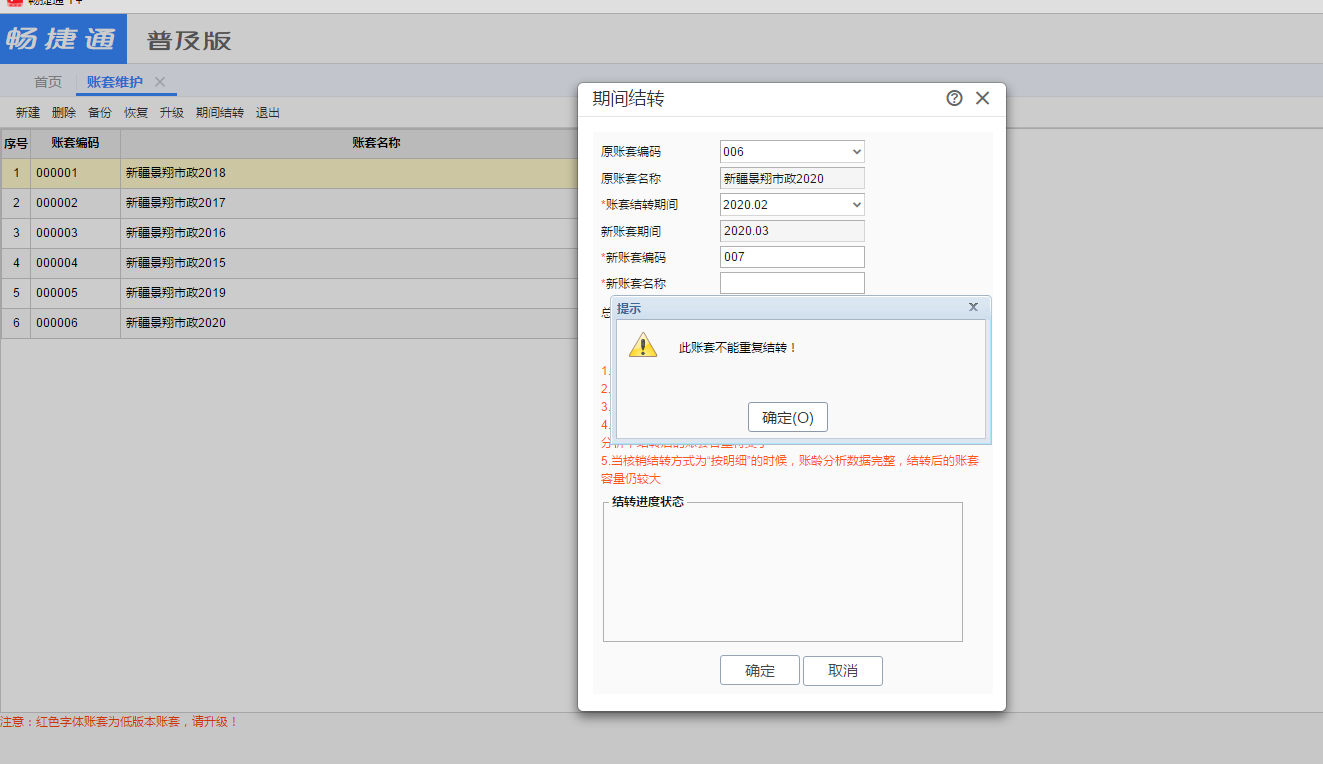
Task: Click the 畅捷通 logo
Action: [x=63, y=39]
